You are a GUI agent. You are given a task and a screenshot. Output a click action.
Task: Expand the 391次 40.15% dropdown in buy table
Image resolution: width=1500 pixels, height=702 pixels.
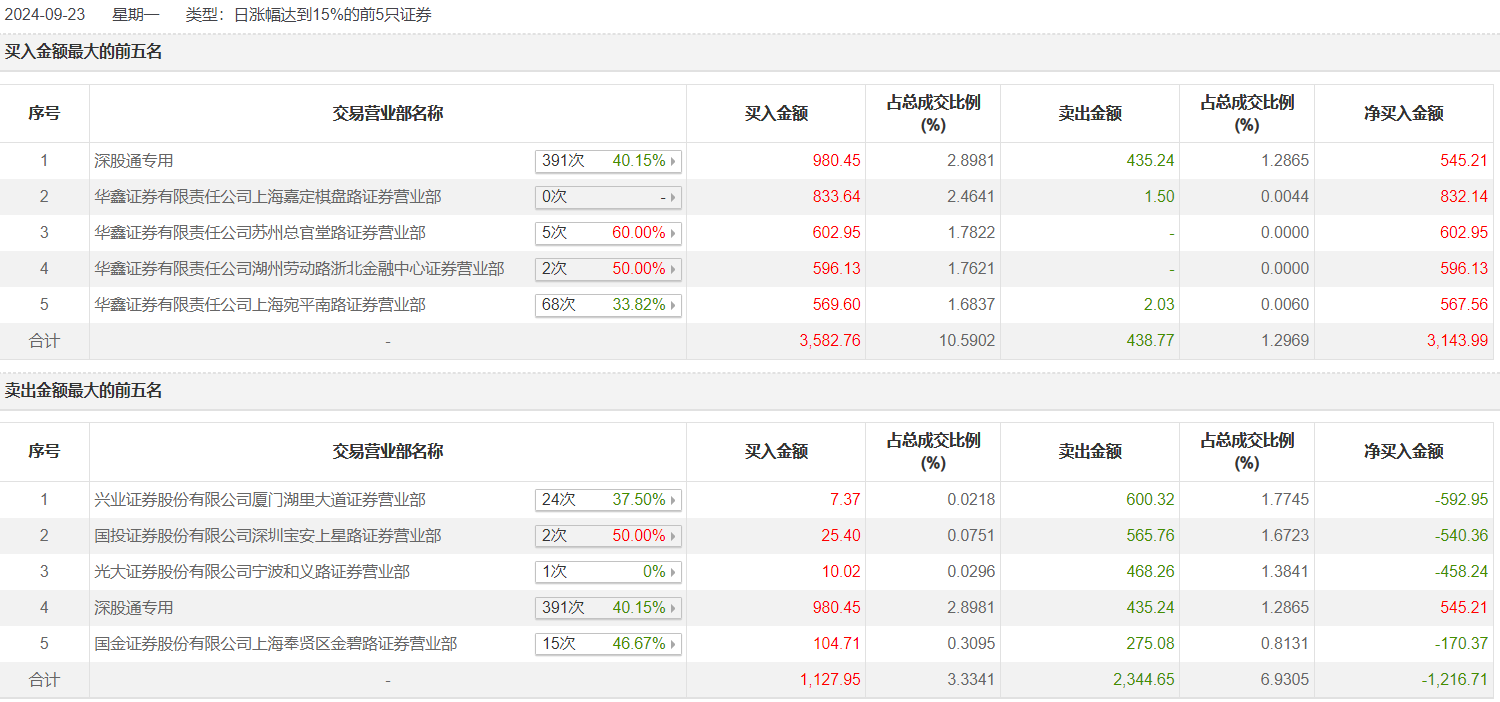pos(608,161)
